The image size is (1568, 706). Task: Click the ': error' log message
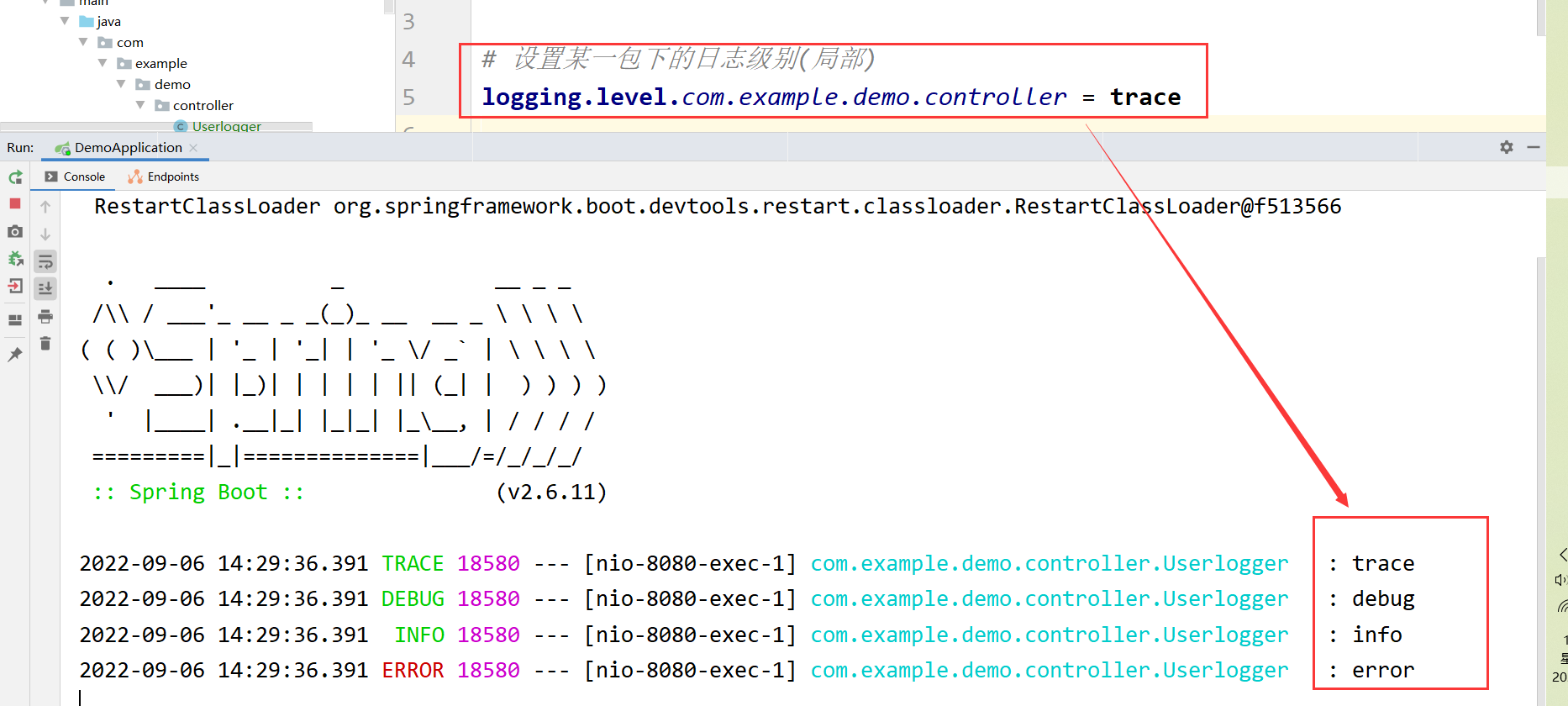(1371, 670)
